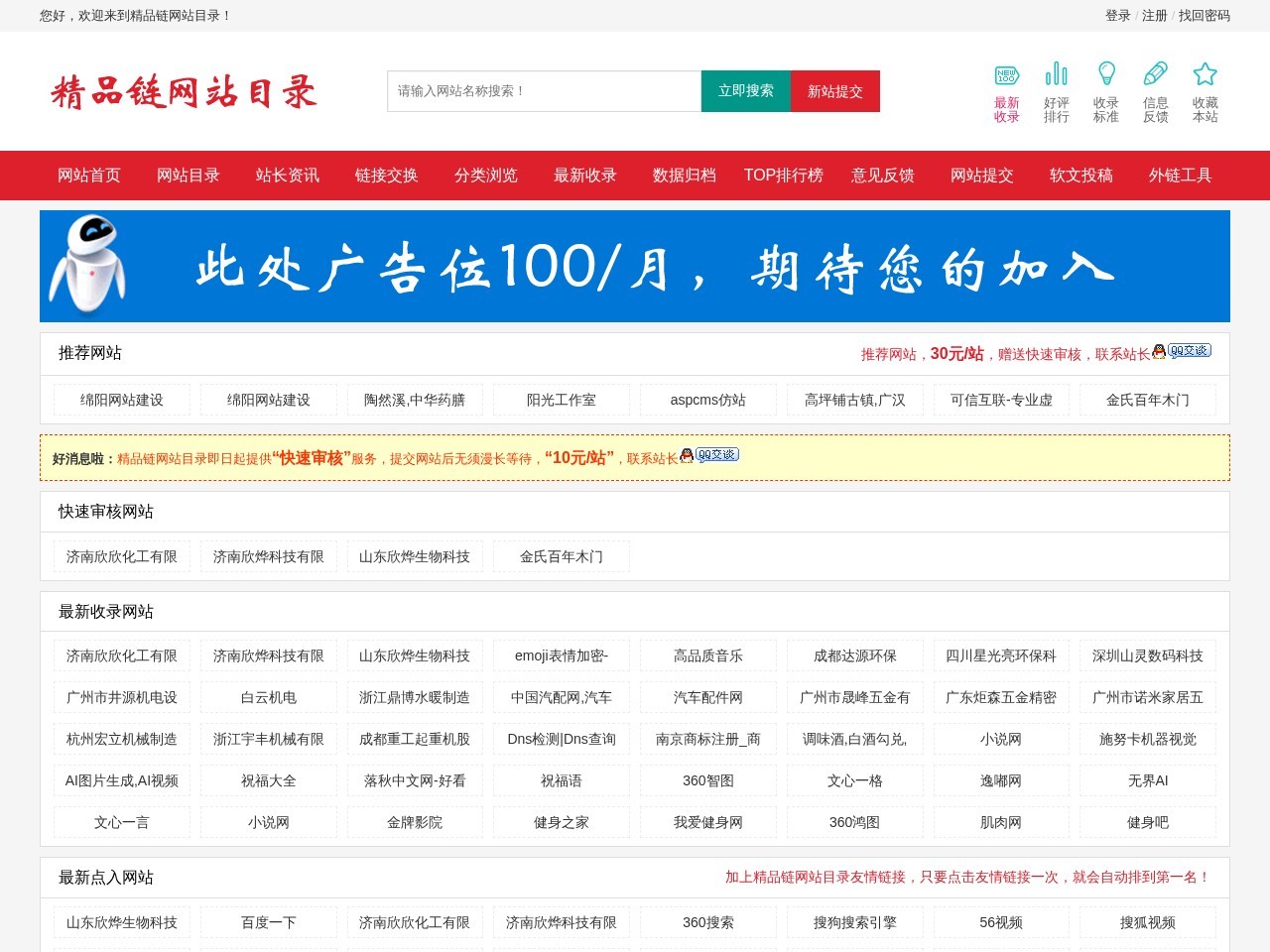Open 百度一下 in 最新点入网站

click(x=269, y=922)
